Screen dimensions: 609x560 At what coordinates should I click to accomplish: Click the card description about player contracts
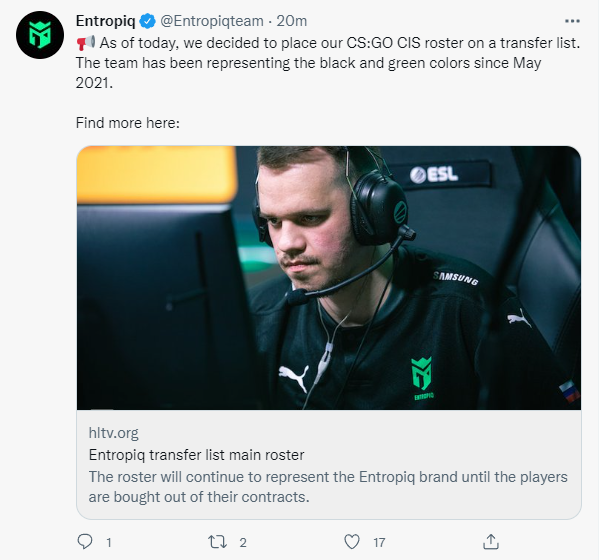click(x=328, y=487)
